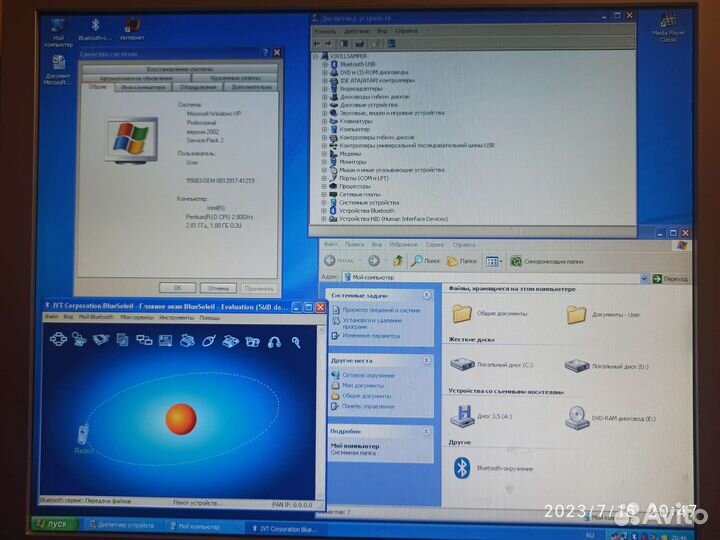Select DVD-RAM drive (E:)
720x540 pixels.
coord(610,418)
